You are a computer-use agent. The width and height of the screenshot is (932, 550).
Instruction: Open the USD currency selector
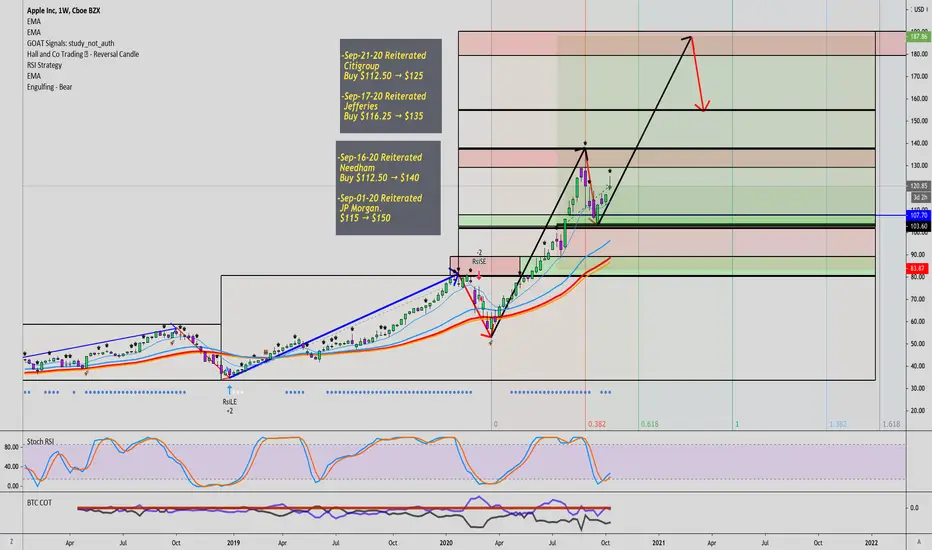[921, 10]
